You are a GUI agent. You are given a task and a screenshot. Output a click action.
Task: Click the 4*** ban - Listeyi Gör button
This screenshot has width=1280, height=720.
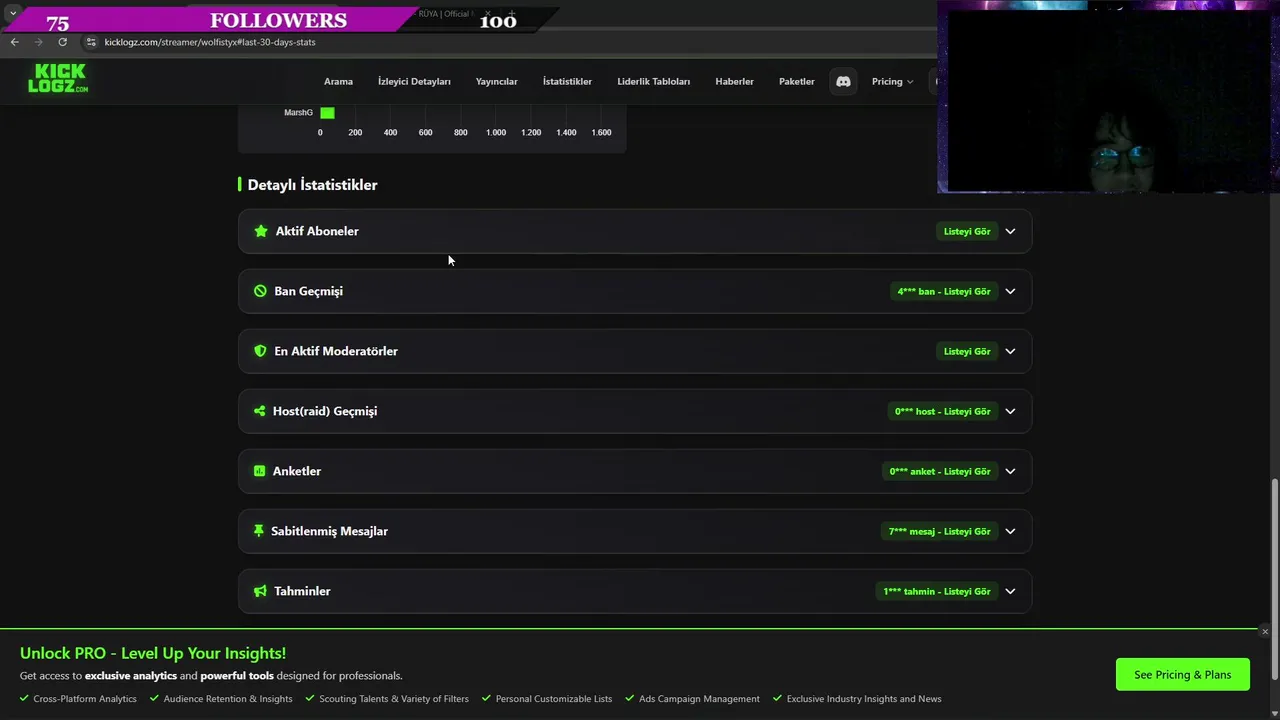pyautogui.click(x=943, y=291)
